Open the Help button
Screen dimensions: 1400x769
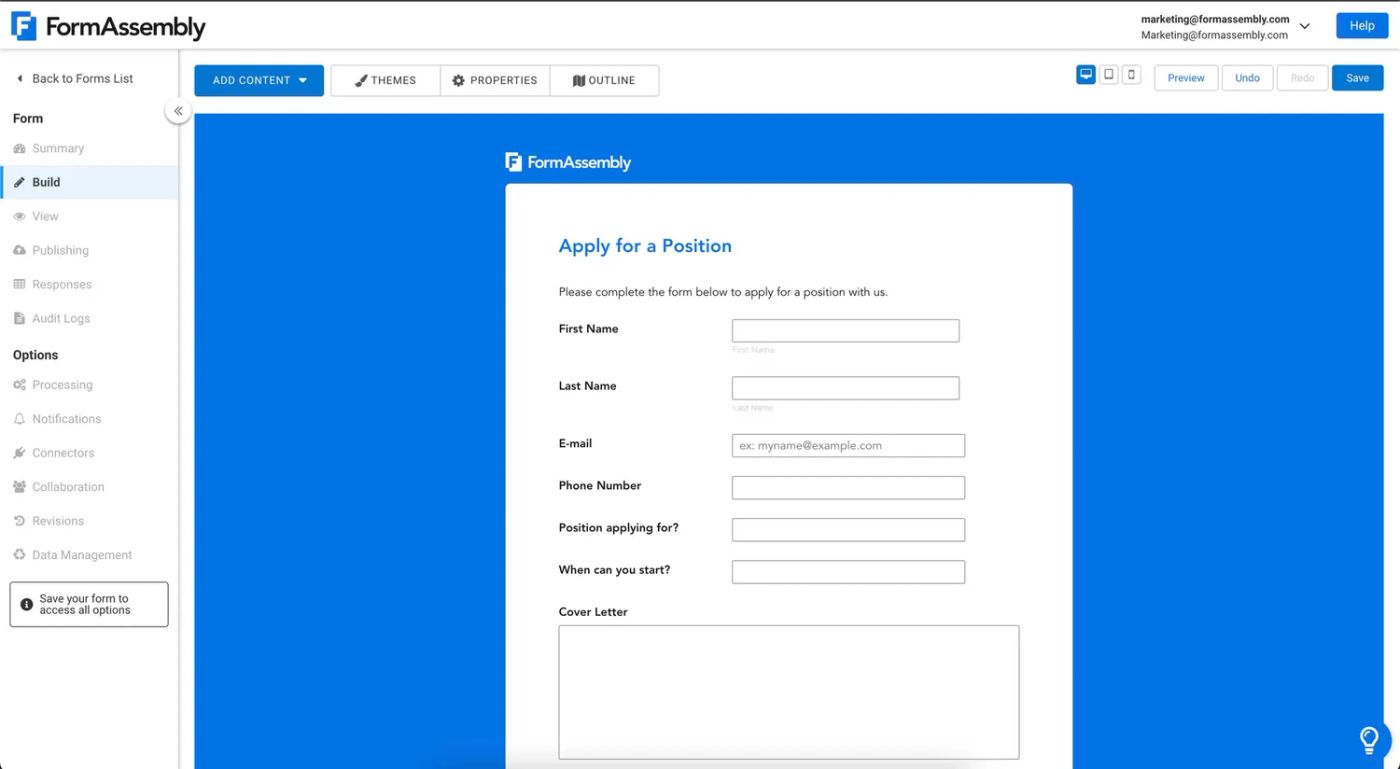[x=1362, y=26]
